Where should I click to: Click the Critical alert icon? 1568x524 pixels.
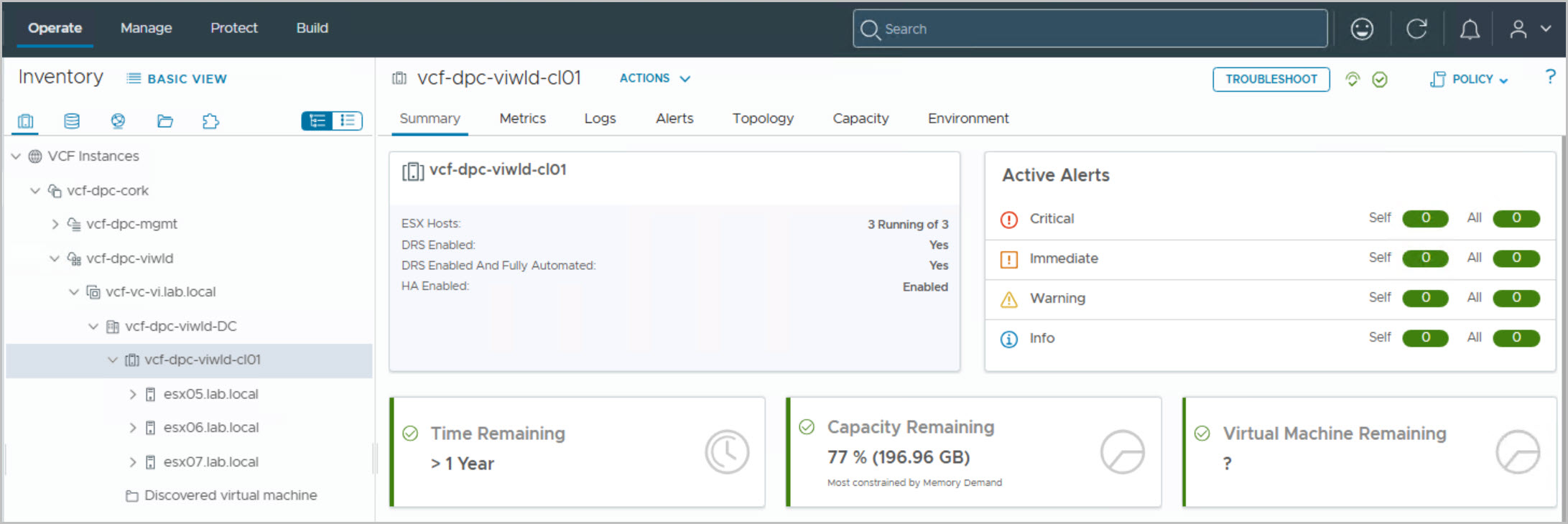point(1009,219)
